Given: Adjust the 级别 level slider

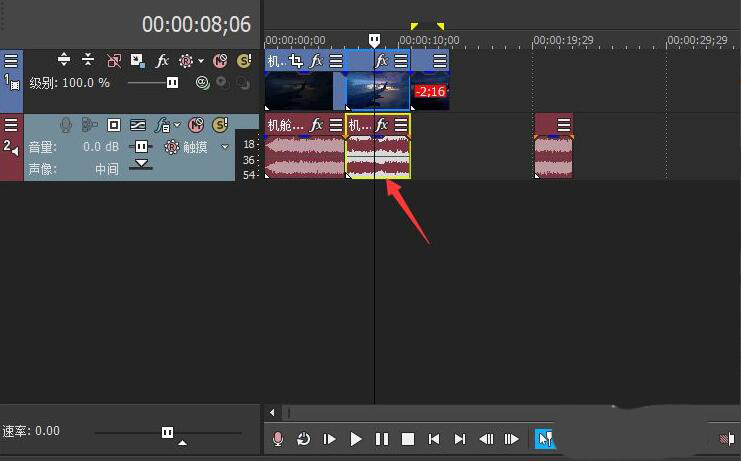Looking at the screenshot, I should tap(172, 83).
